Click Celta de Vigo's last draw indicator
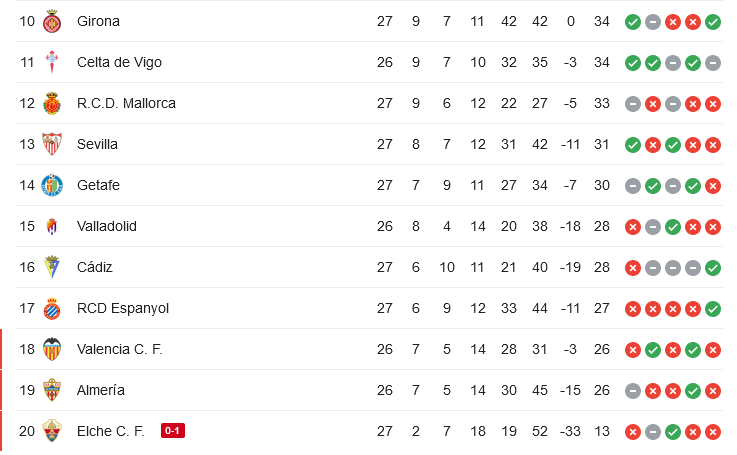 click(713, 63)
